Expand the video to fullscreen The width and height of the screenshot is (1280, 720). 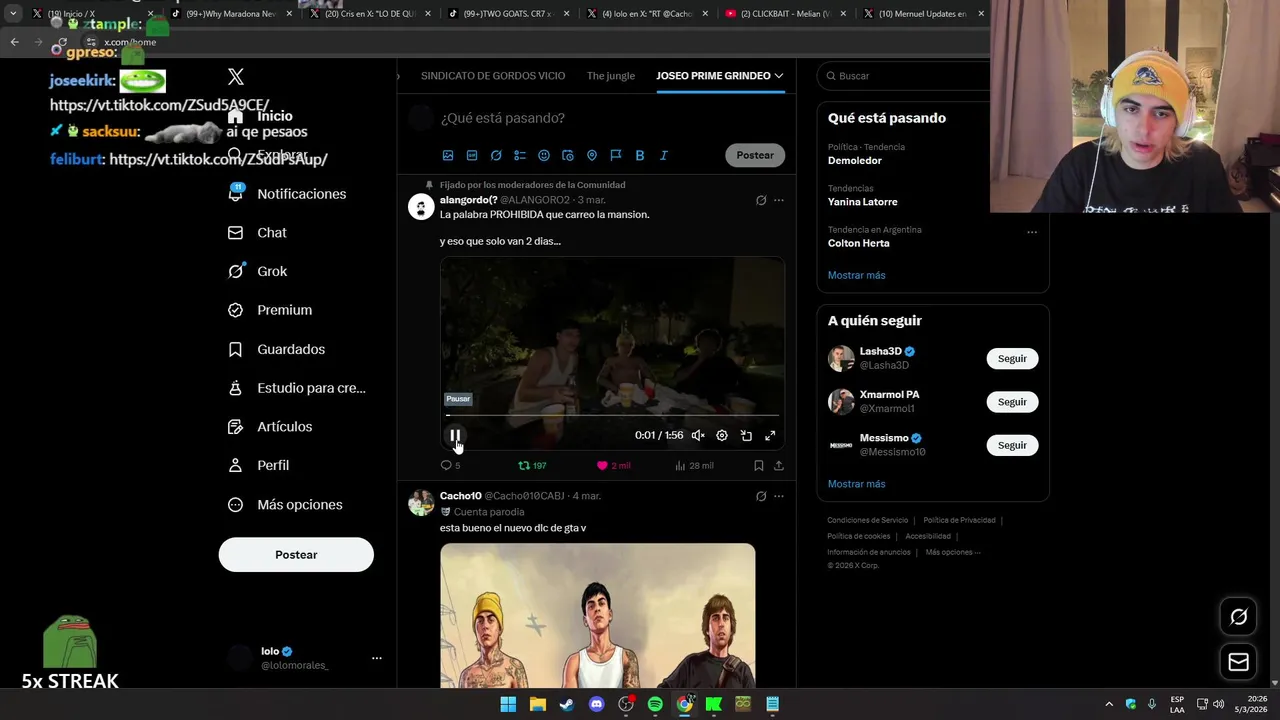point(770,435)
